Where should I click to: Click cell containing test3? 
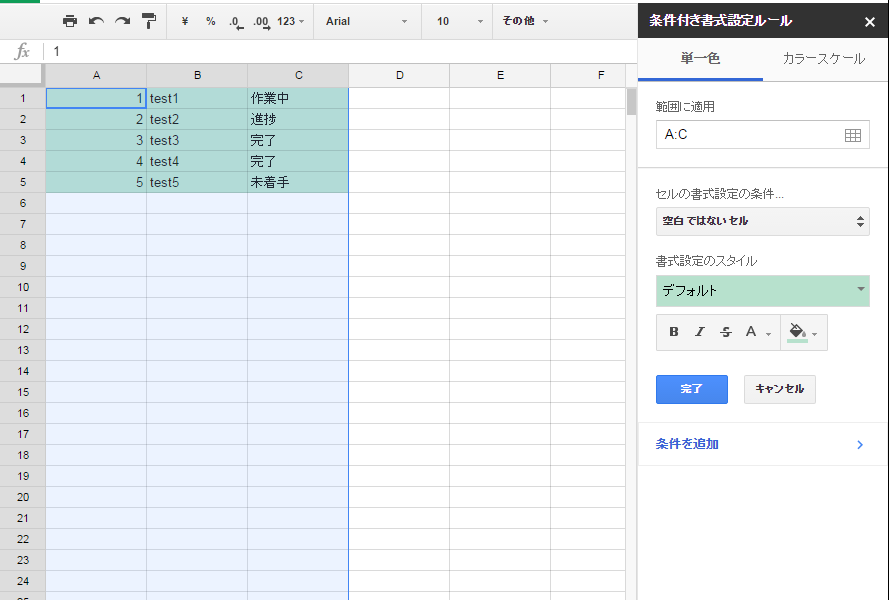197,140
